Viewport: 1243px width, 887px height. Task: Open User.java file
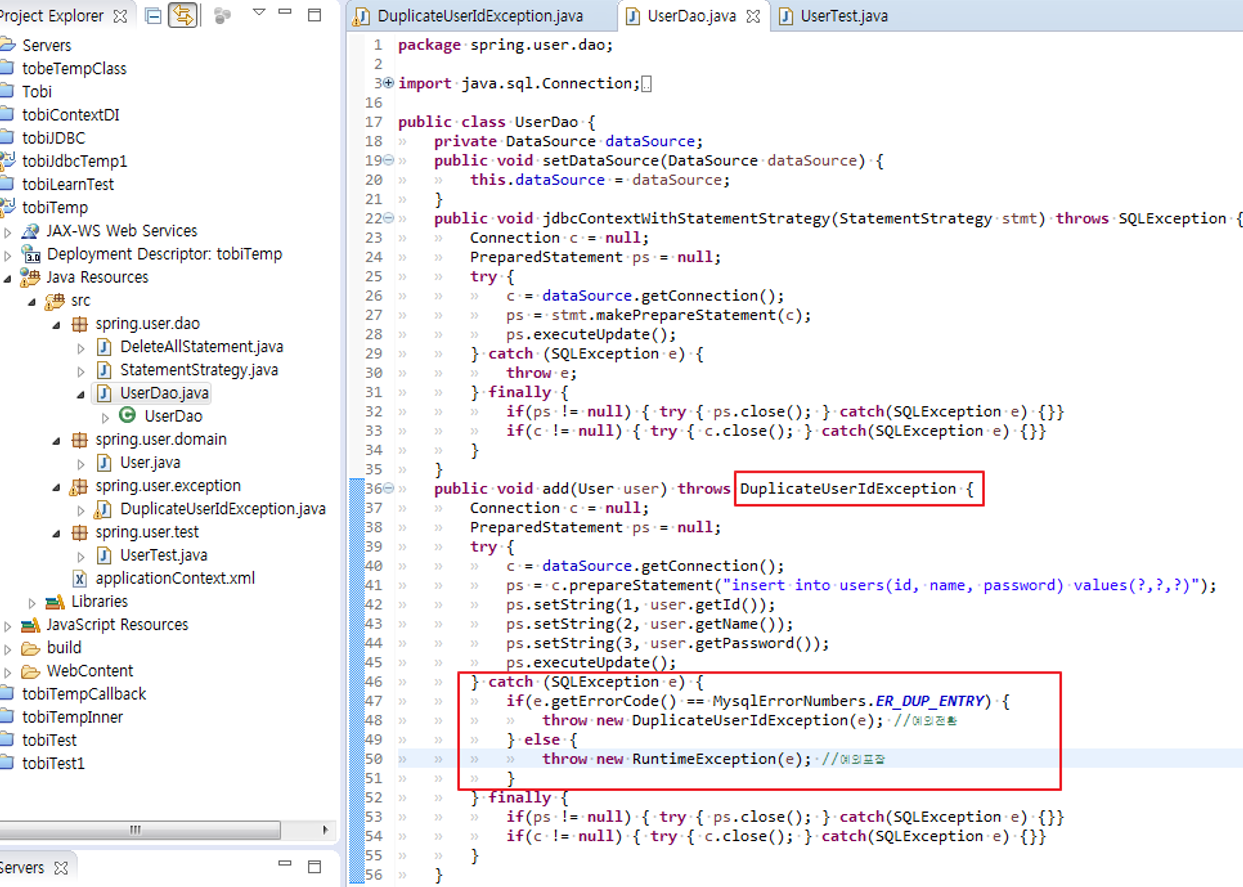click(150, 462)
